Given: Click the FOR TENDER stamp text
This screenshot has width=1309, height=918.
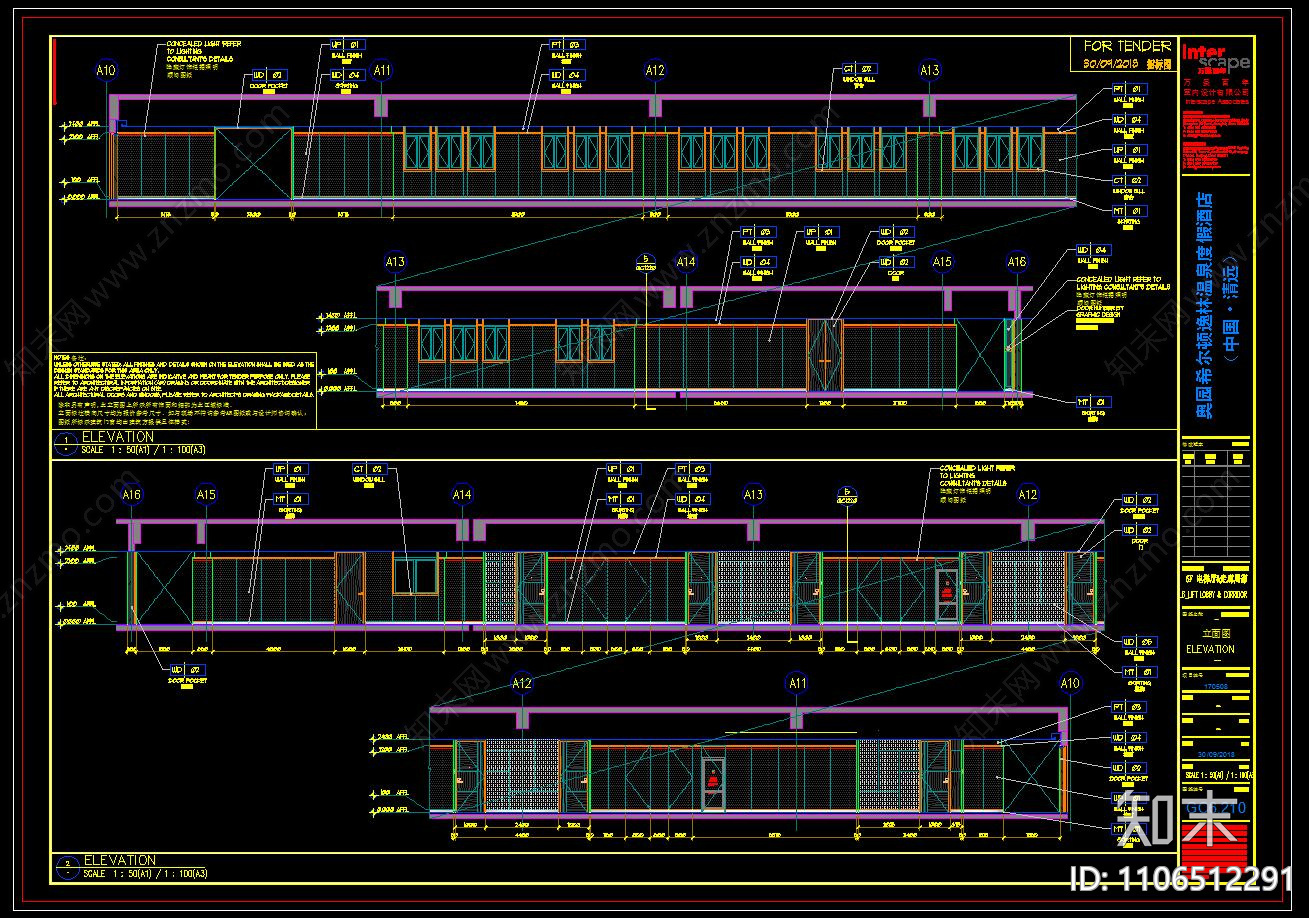Looking at the screenshot, I should click(x=1127, y=46).
